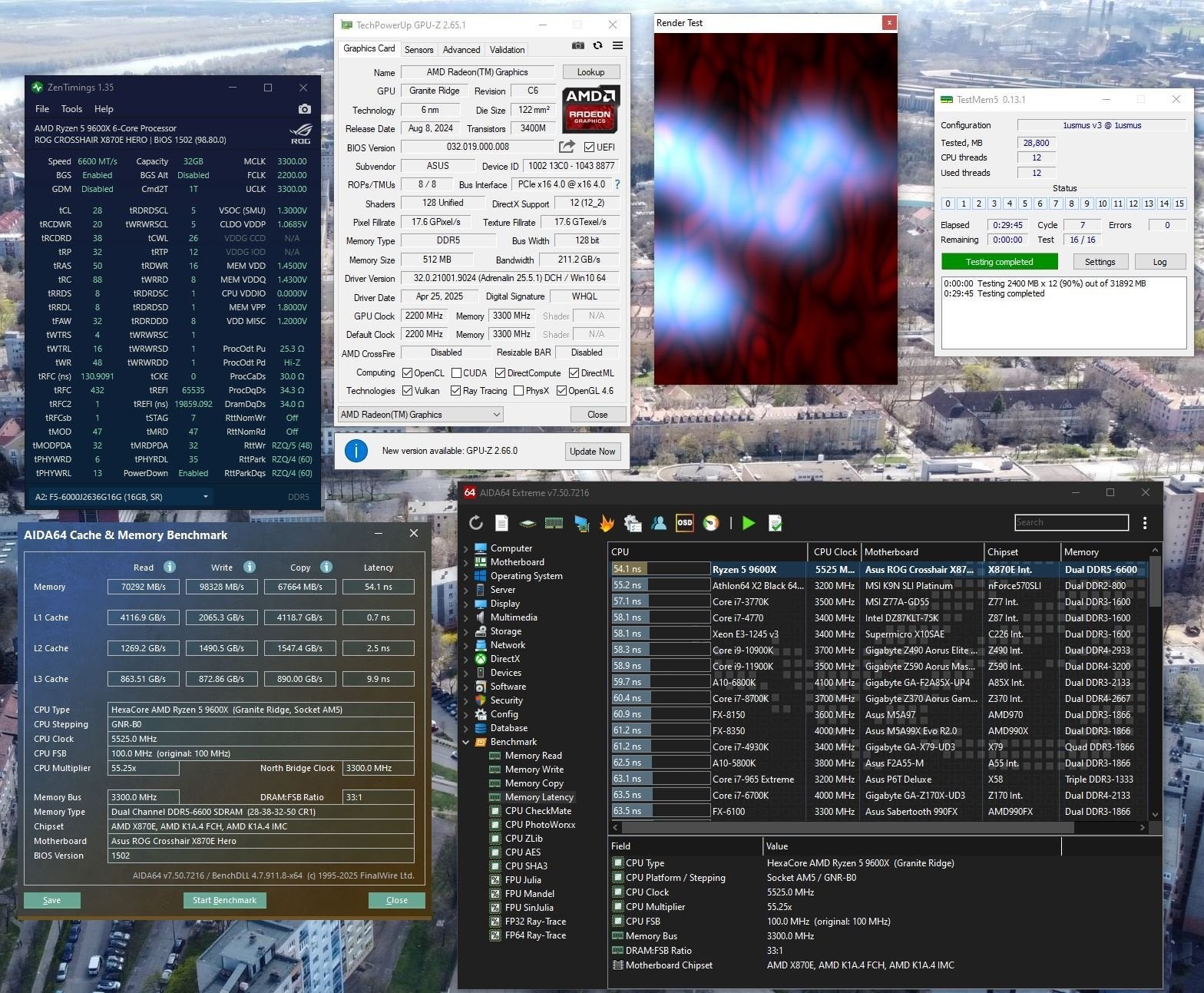Select Memory Read under Benchmark tree
Viewport: 1204px width, 993px height.
(x=533, y=756)
